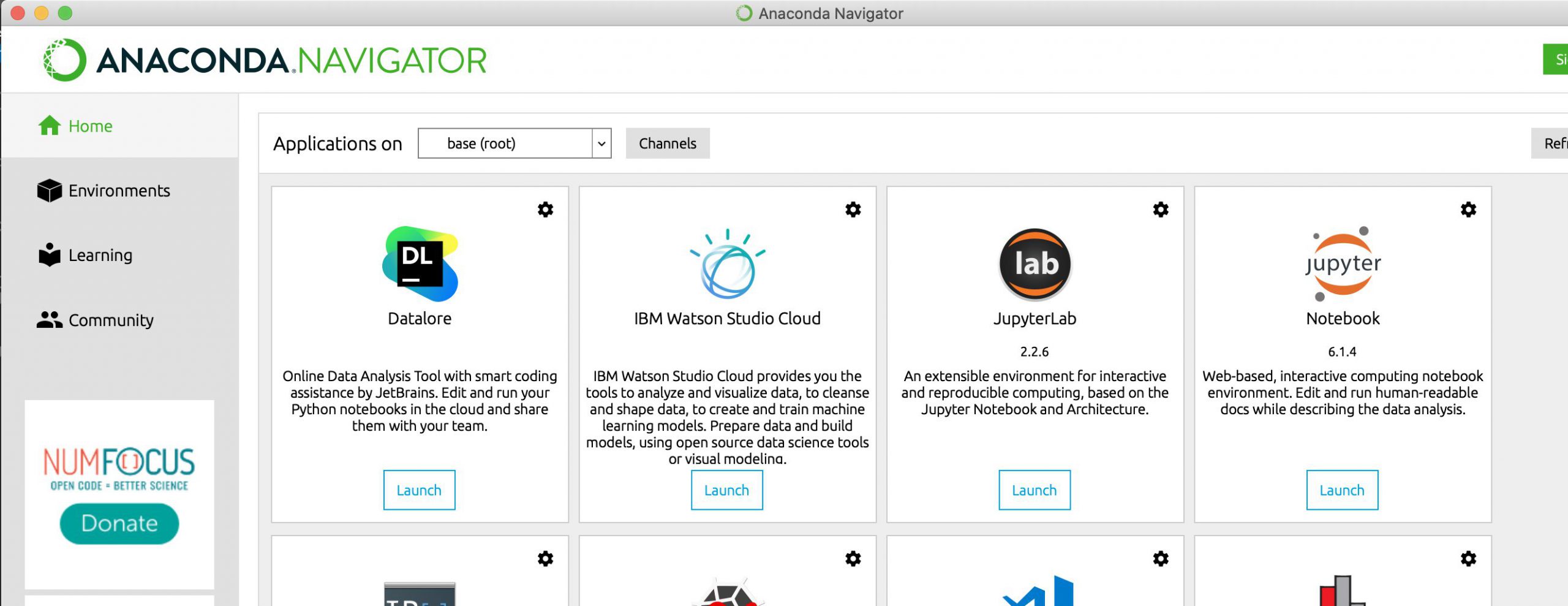Click the Community people icon
This screenshot has width=1568, height=606.
coord(50,319)
